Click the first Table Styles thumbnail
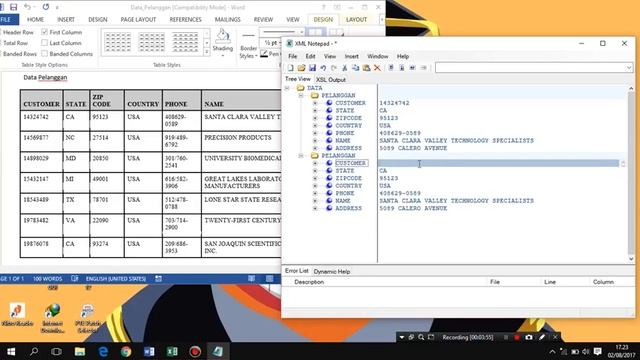Screen dimensions: 640x360 [118, 42]
